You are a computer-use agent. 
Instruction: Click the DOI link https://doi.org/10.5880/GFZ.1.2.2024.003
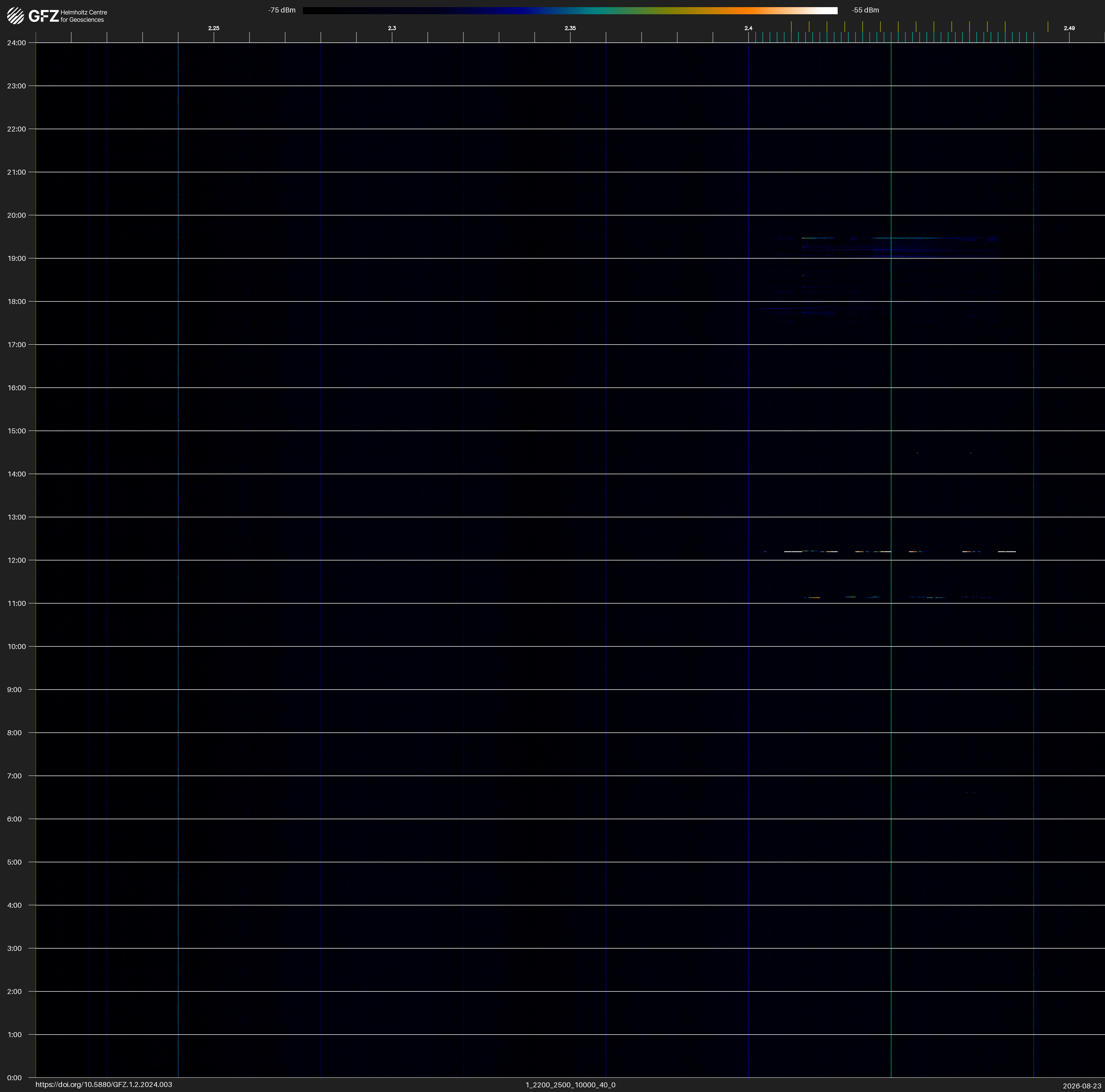point(103,1085)
